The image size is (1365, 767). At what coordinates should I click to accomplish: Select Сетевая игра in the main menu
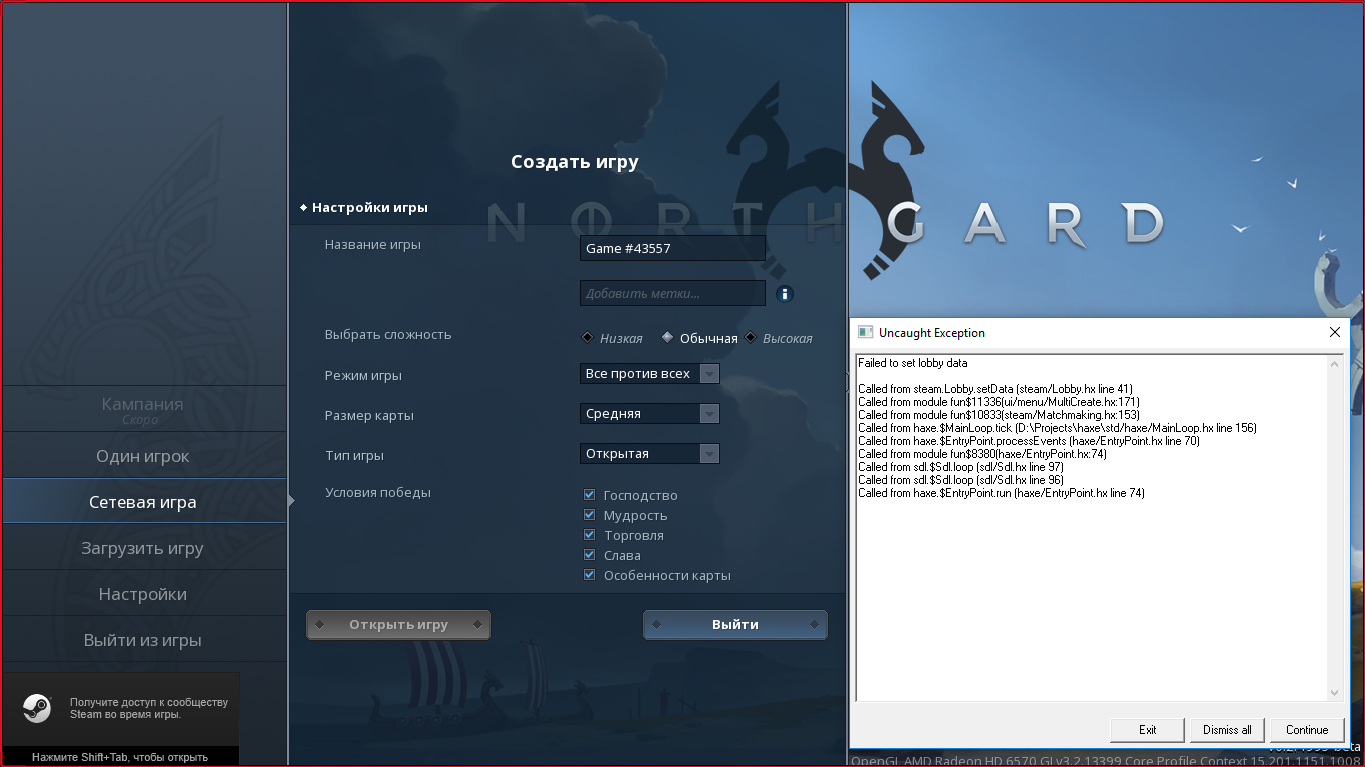(143, 502)
